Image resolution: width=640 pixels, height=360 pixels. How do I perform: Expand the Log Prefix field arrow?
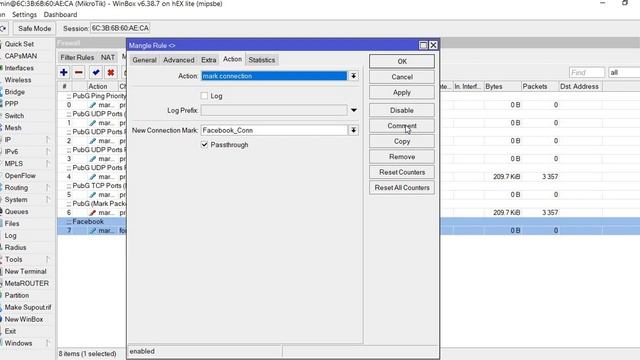point(353,110)
